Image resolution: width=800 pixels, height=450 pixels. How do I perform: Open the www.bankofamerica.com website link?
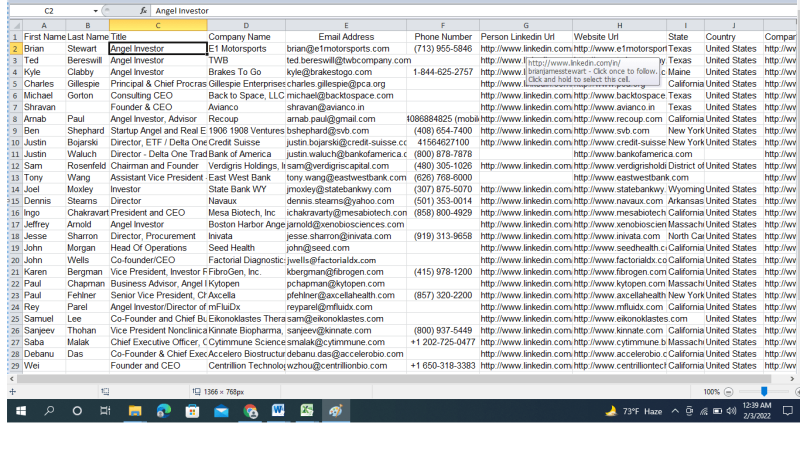(x=619, y=154)
